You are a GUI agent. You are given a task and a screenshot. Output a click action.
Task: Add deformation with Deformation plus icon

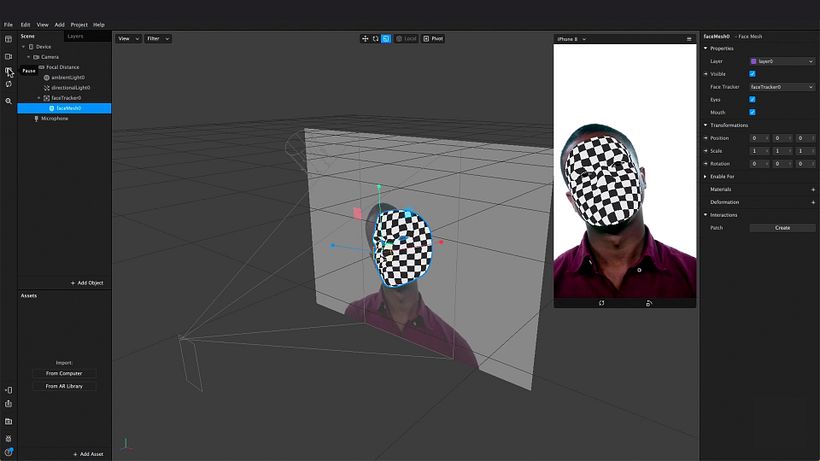[813, 202]
